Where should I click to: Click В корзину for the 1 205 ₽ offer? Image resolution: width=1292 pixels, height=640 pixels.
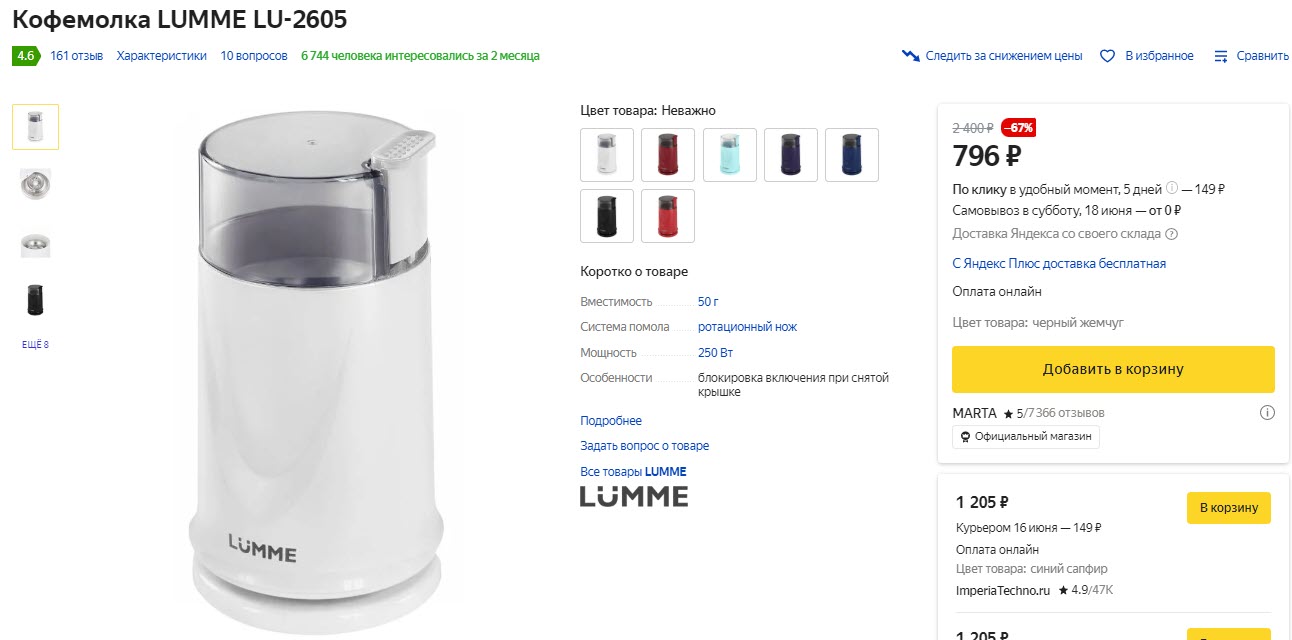[x=1228, y=508]
